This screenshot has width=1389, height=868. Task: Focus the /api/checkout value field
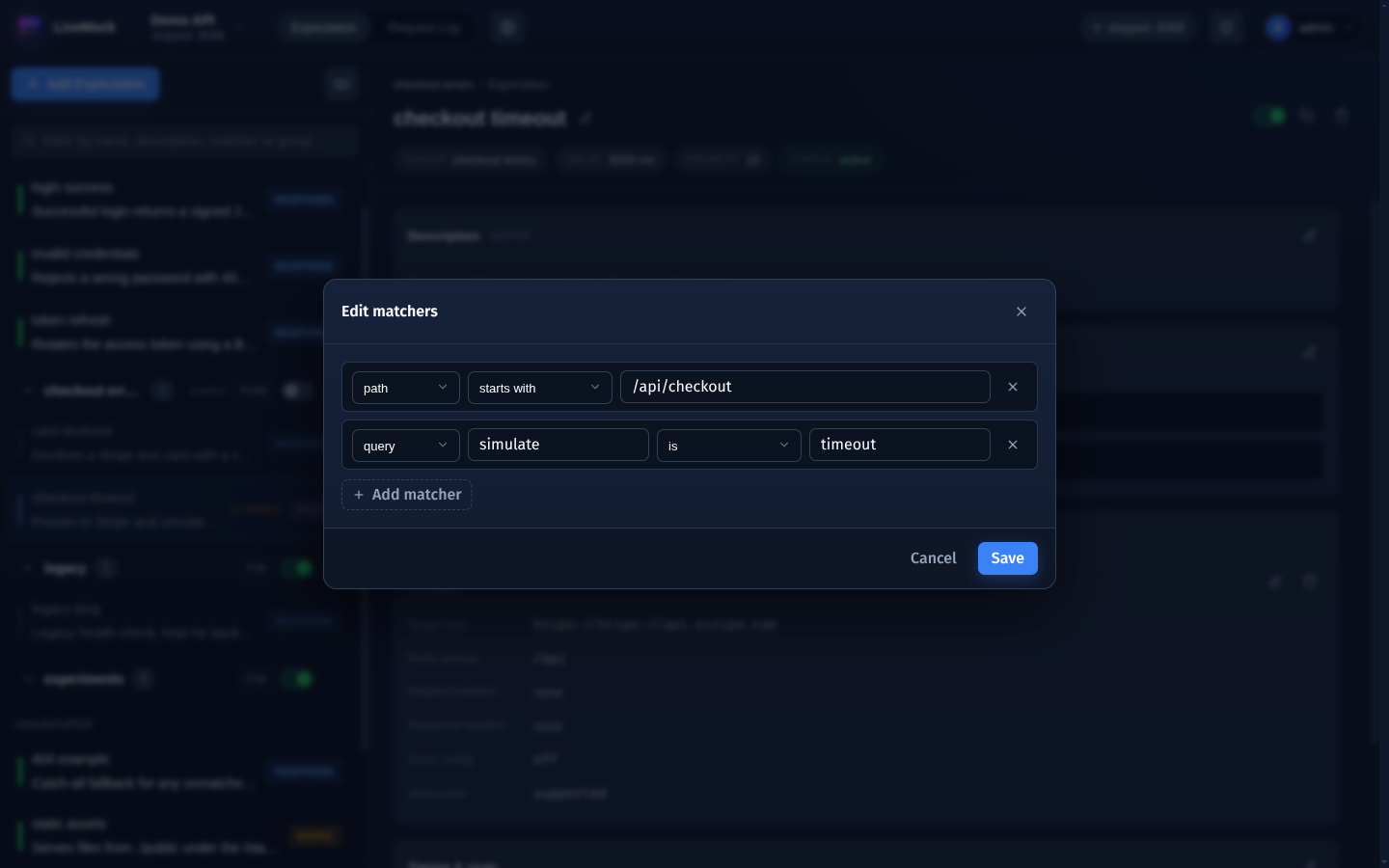805,387
